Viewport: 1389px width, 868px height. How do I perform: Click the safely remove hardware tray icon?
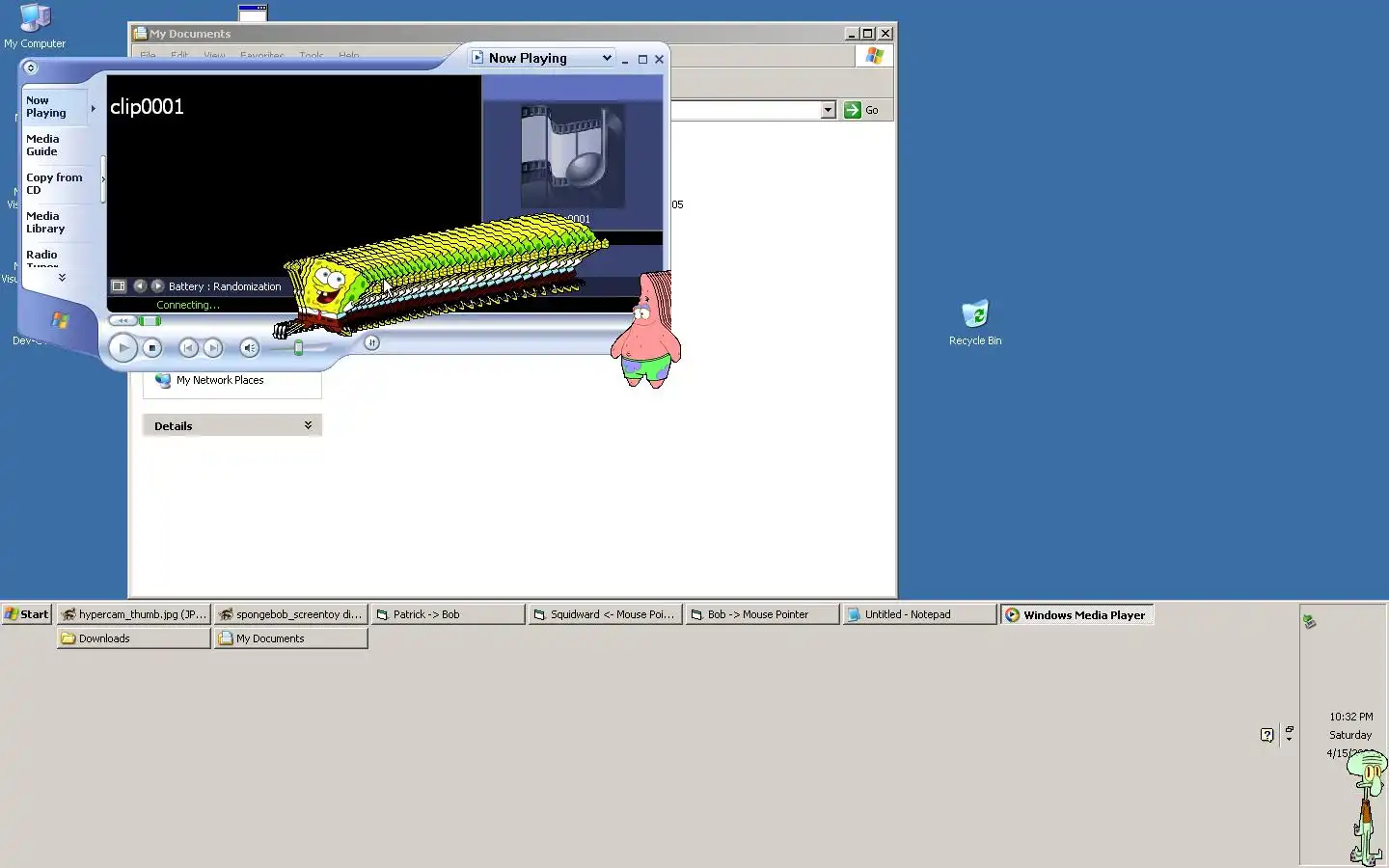click(x=1309, y=622)
